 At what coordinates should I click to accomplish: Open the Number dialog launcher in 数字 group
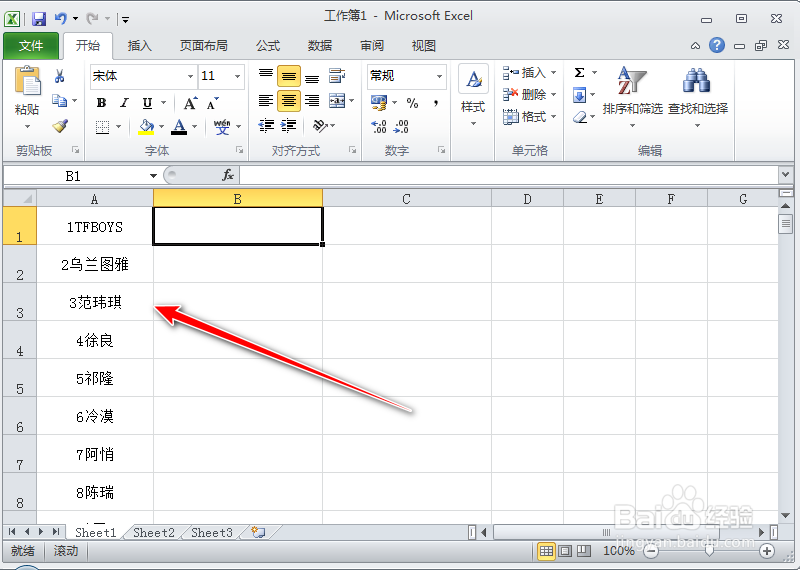[441, 150]
